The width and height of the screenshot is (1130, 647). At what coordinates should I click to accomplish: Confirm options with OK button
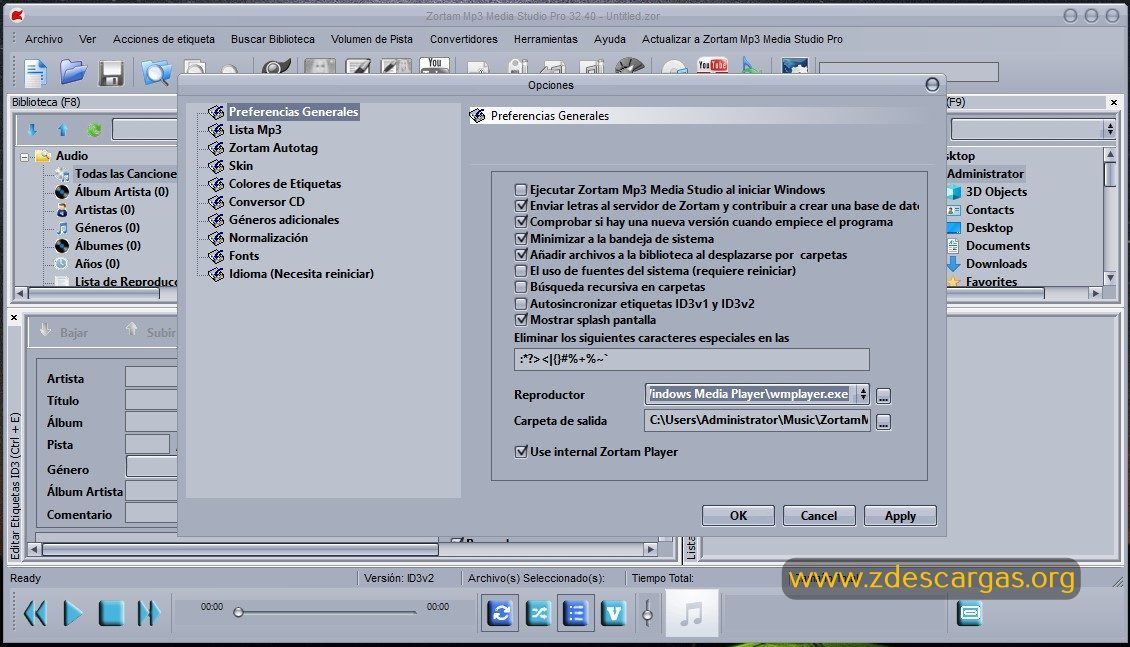click(738, 516)
